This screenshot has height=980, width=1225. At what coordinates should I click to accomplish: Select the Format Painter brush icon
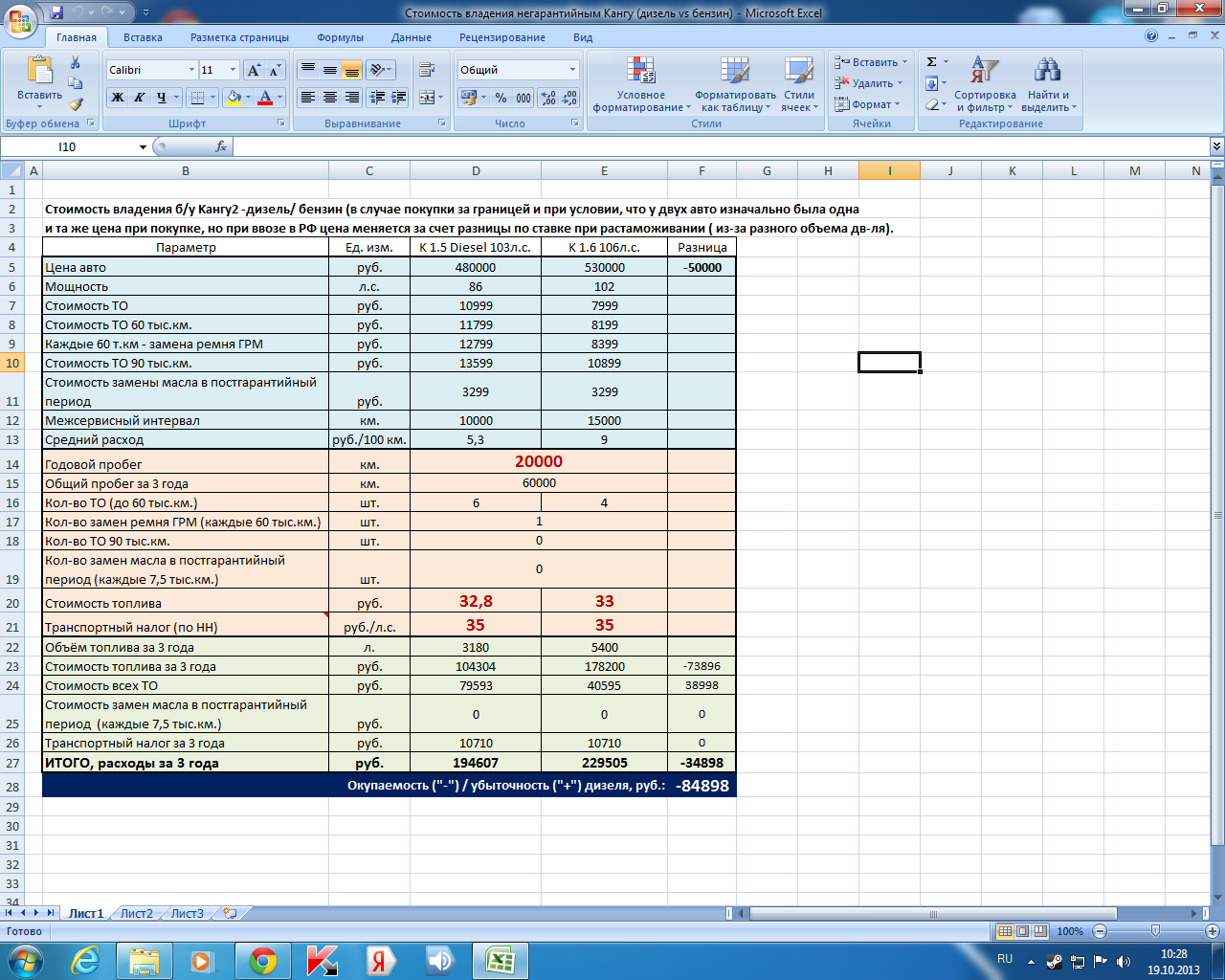(76, 104)
